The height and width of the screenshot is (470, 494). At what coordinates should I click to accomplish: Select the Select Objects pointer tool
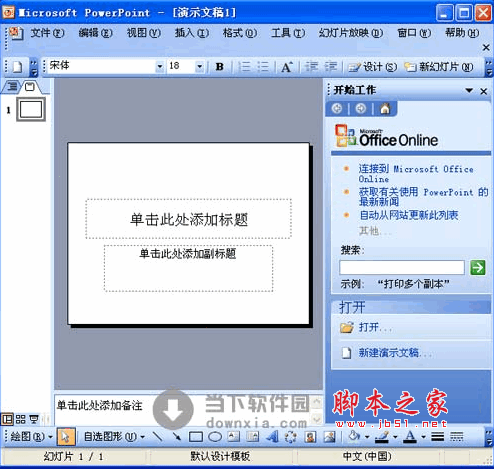click(x=66, y=436)
